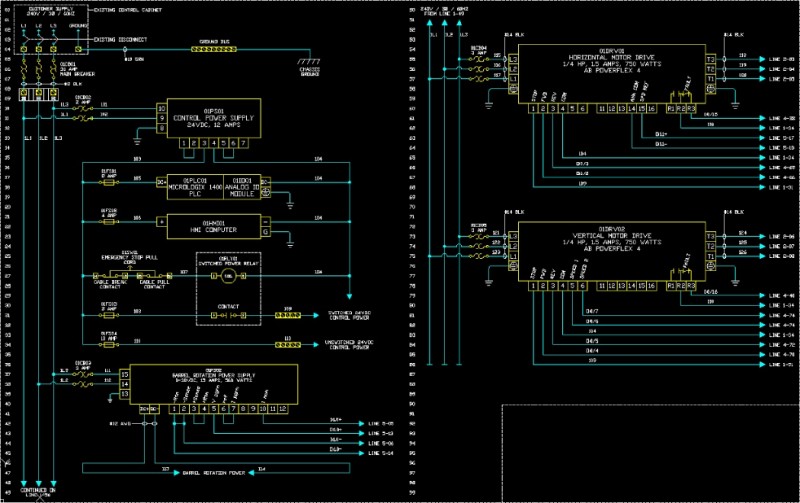
Task: Select the BARREL ROTATION POWER label
Action: coord(214,473)
